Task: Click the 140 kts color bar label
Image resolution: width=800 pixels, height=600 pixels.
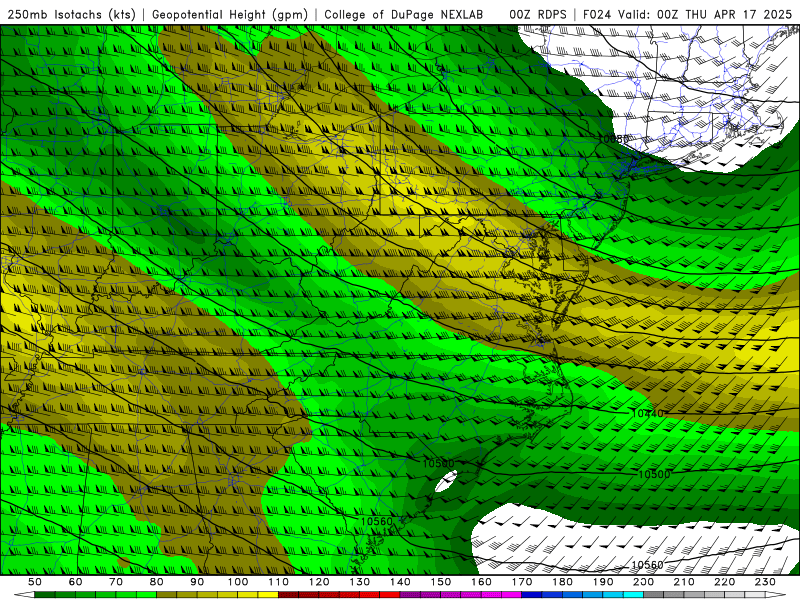Action: 400,582
